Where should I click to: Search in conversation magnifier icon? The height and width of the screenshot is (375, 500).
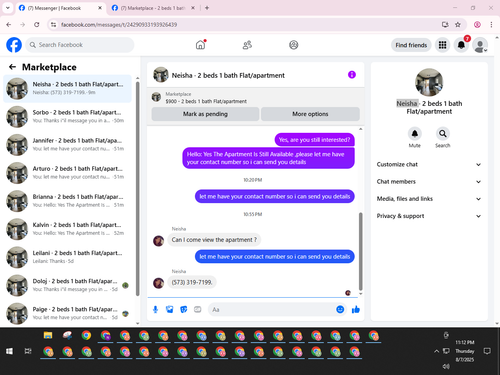click(442, 134)
